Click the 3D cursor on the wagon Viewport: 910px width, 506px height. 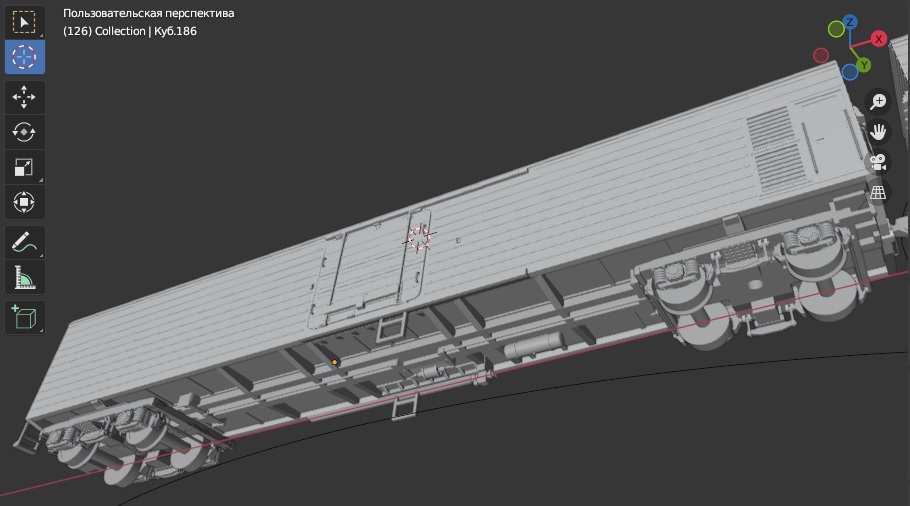click(419, 238)
